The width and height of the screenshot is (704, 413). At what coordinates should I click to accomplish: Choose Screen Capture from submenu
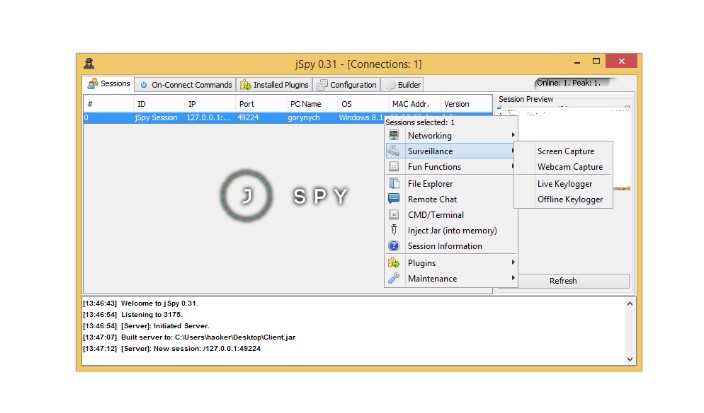(563, 151)
